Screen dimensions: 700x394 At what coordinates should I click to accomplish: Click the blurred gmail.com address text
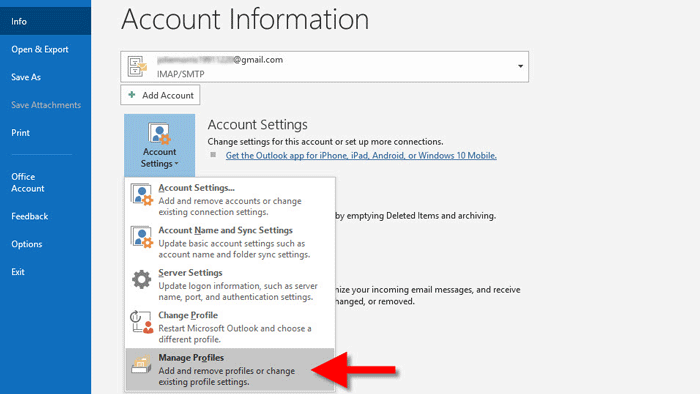[x=220, y=60]
